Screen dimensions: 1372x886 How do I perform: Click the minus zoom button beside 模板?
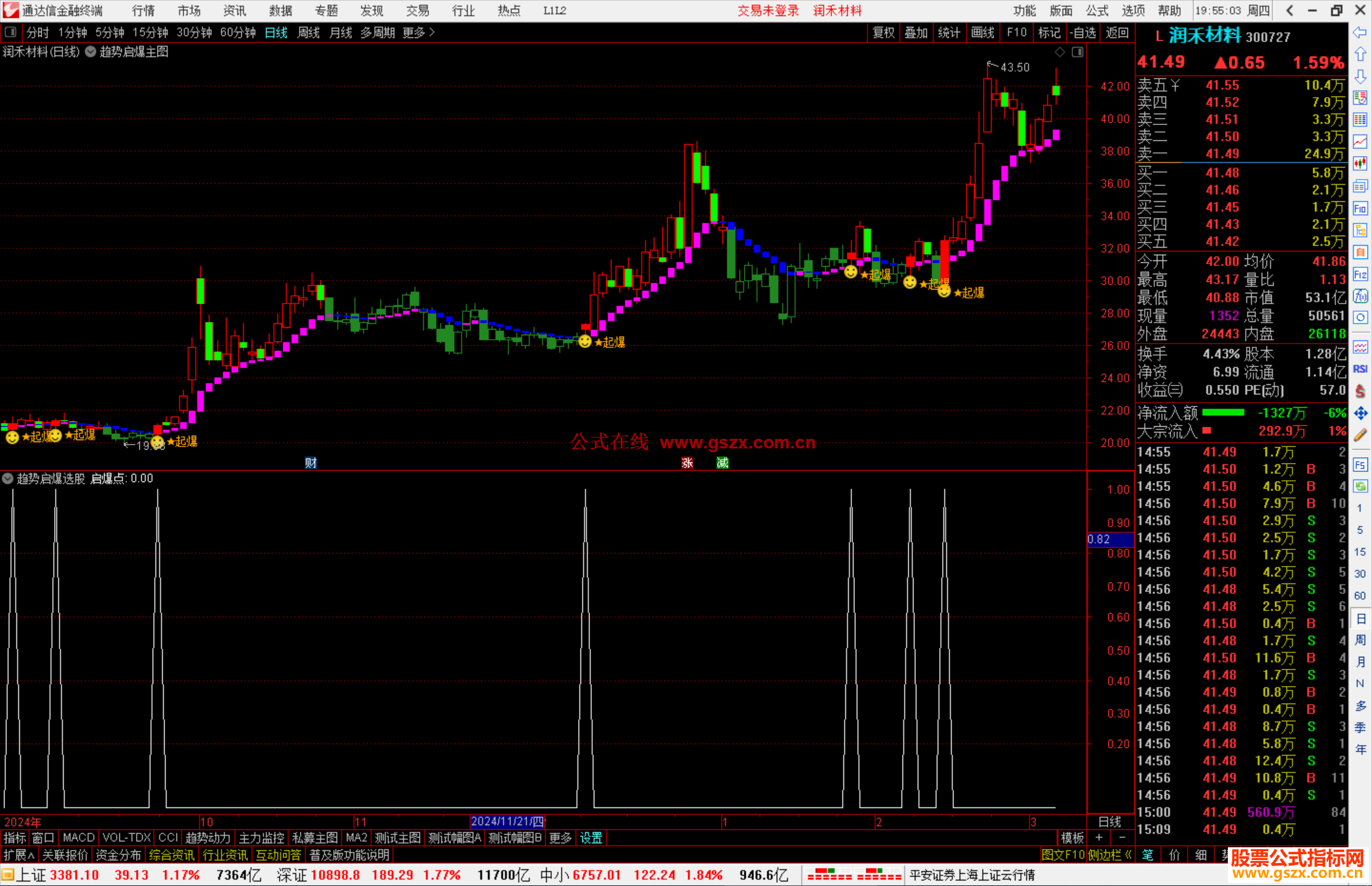pos(1122,838)
